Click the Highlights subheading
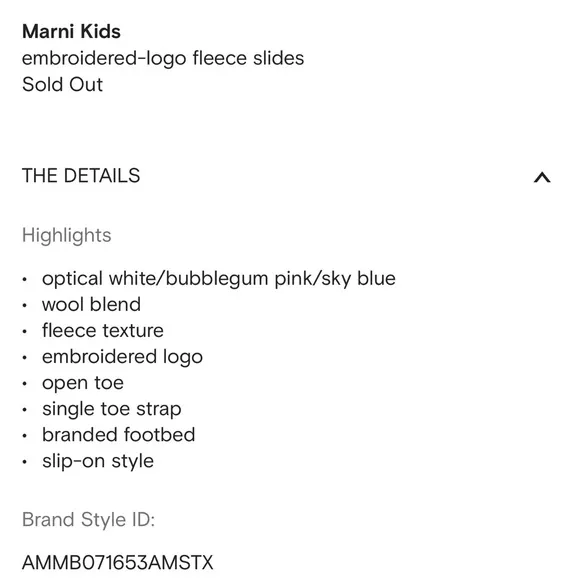 (67, 236)
